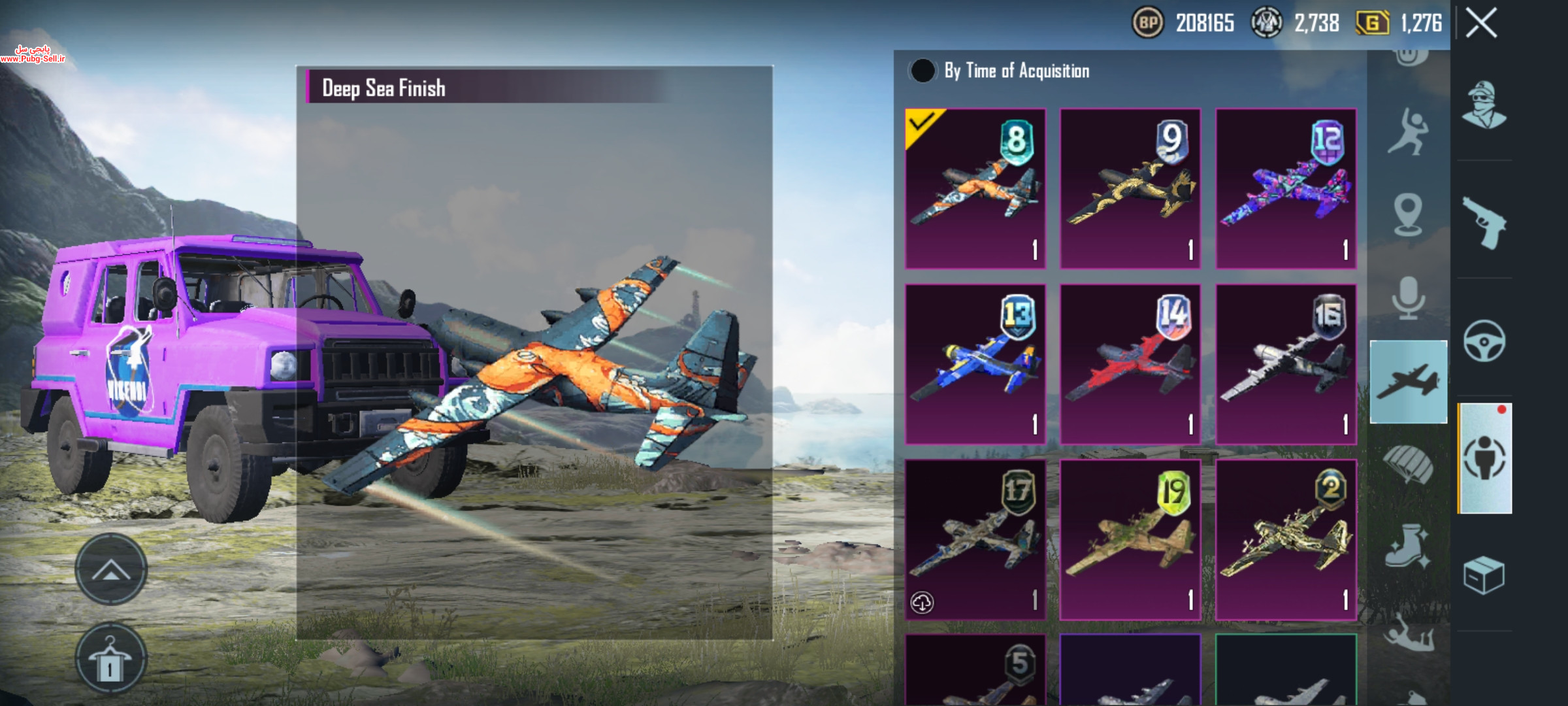The image size is (1568, 706).
Task: Open the map pin location icon
Action: click(x=1408, y=214)
